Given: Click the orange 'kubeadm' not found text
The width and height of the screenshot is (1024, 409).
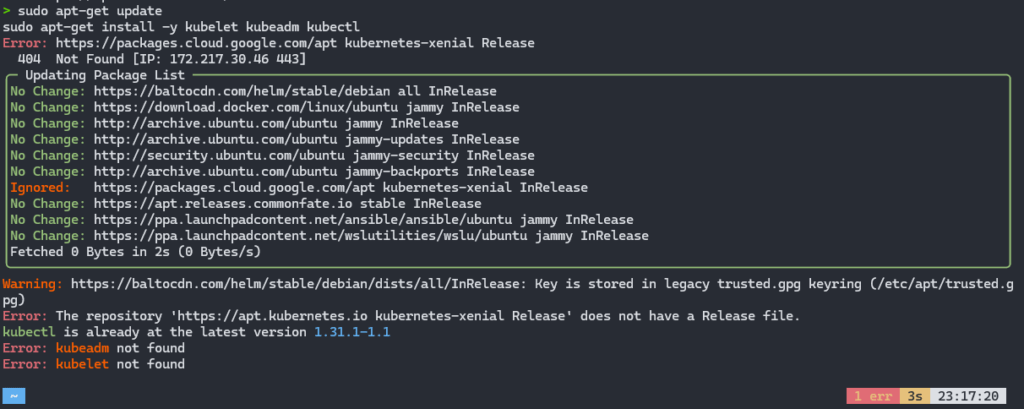Looking at the screenshot, I should point(82,348).
